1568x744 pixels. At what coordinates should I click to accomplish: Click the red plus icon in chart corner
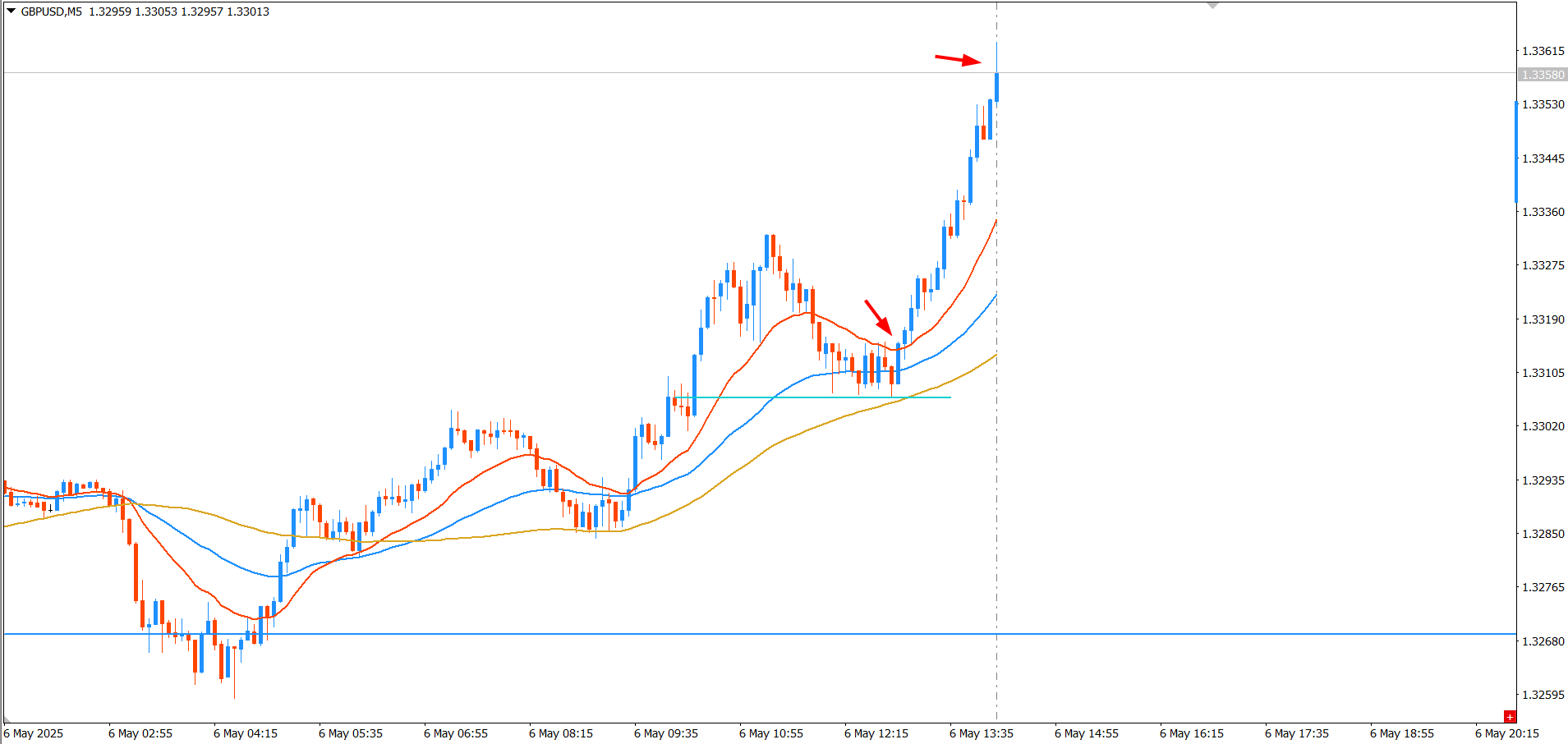coord(1510,717)
